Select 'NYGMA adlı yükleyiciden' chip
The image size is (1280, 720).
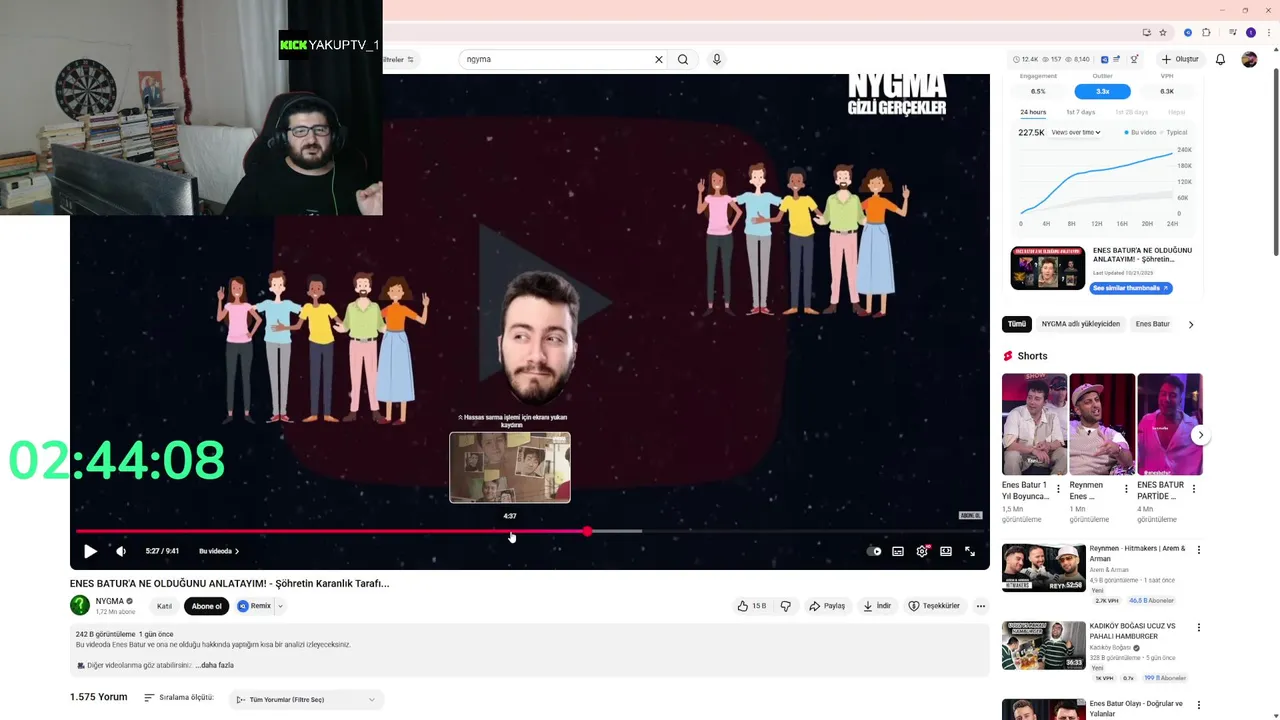coord(1080,324)
